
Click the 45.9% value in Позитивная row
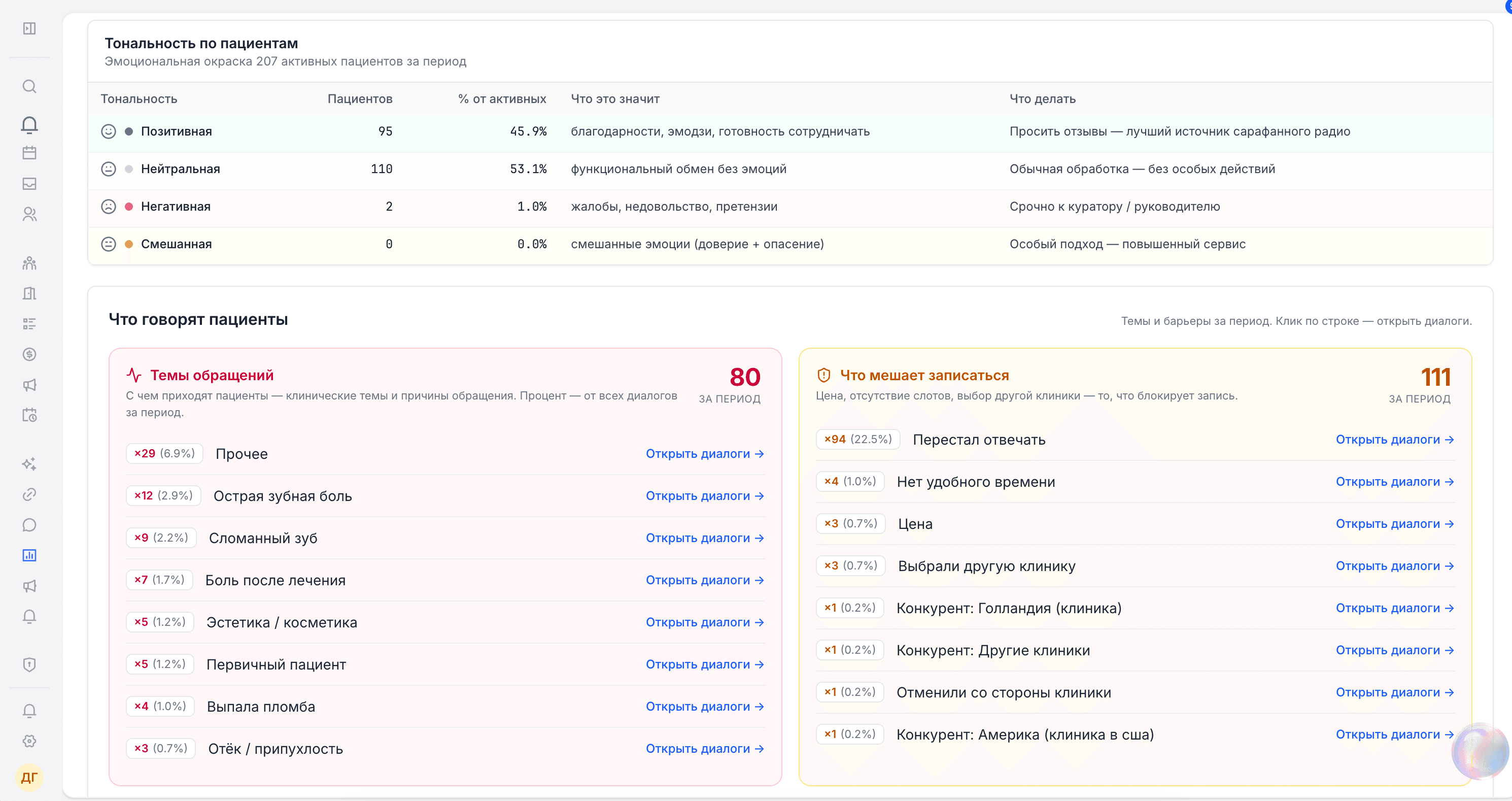click(x=528, y=131)
